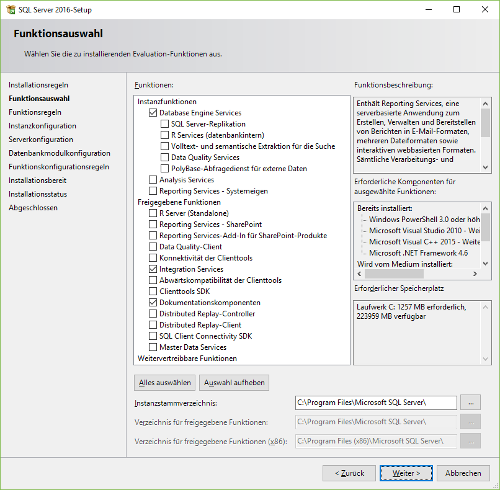Viewport: 500px width, 490px height.
Task: Select Funktionsauswahl step in sidebar
Action: click(x=39, y=98)
